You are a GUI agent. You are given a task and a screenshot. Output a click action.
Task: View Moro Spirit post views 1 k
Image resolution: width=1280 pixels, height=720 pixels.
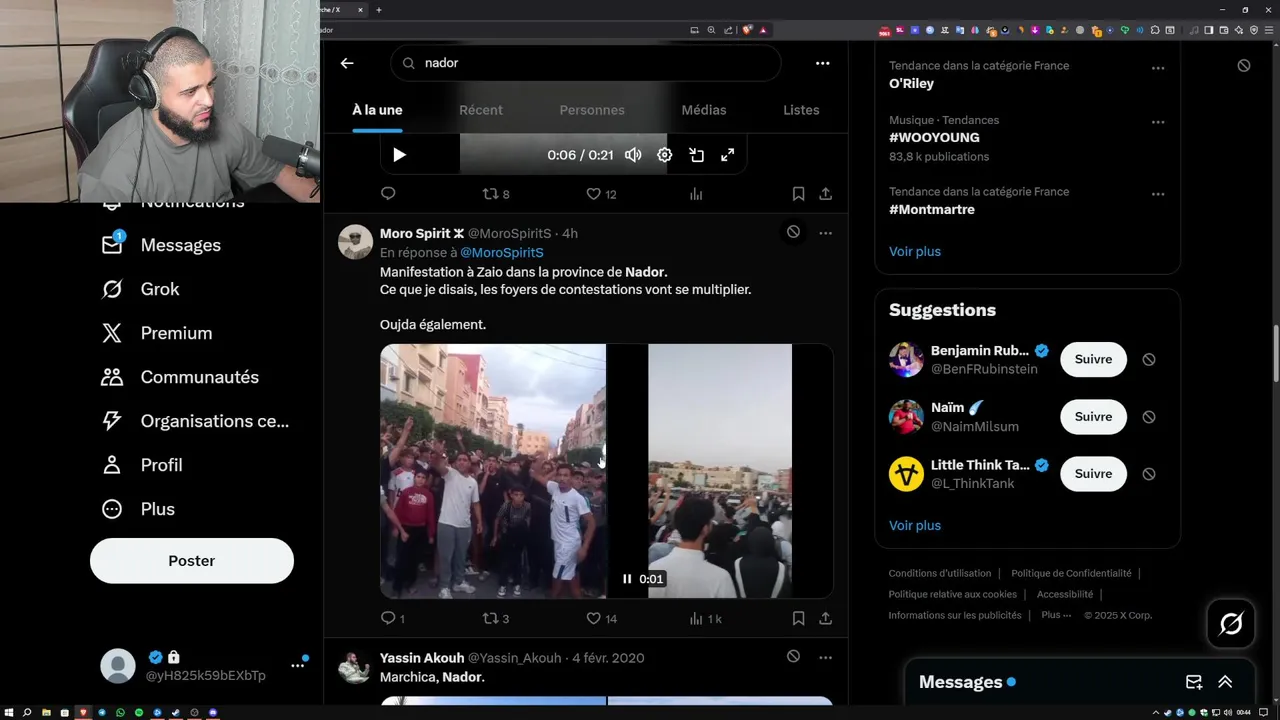coord(705,619)
